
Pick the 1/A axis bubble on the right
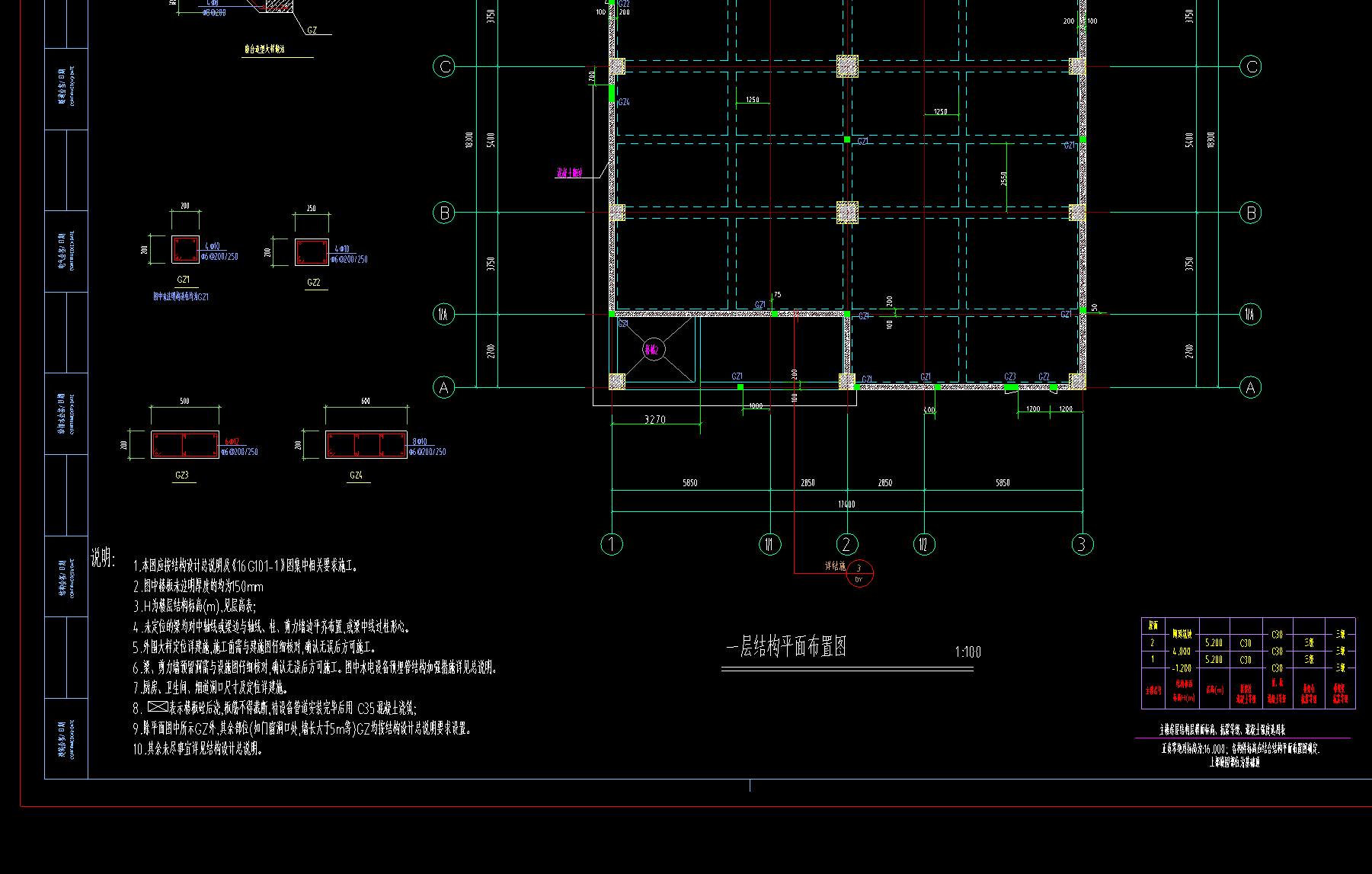click(x=1250, y=314)
